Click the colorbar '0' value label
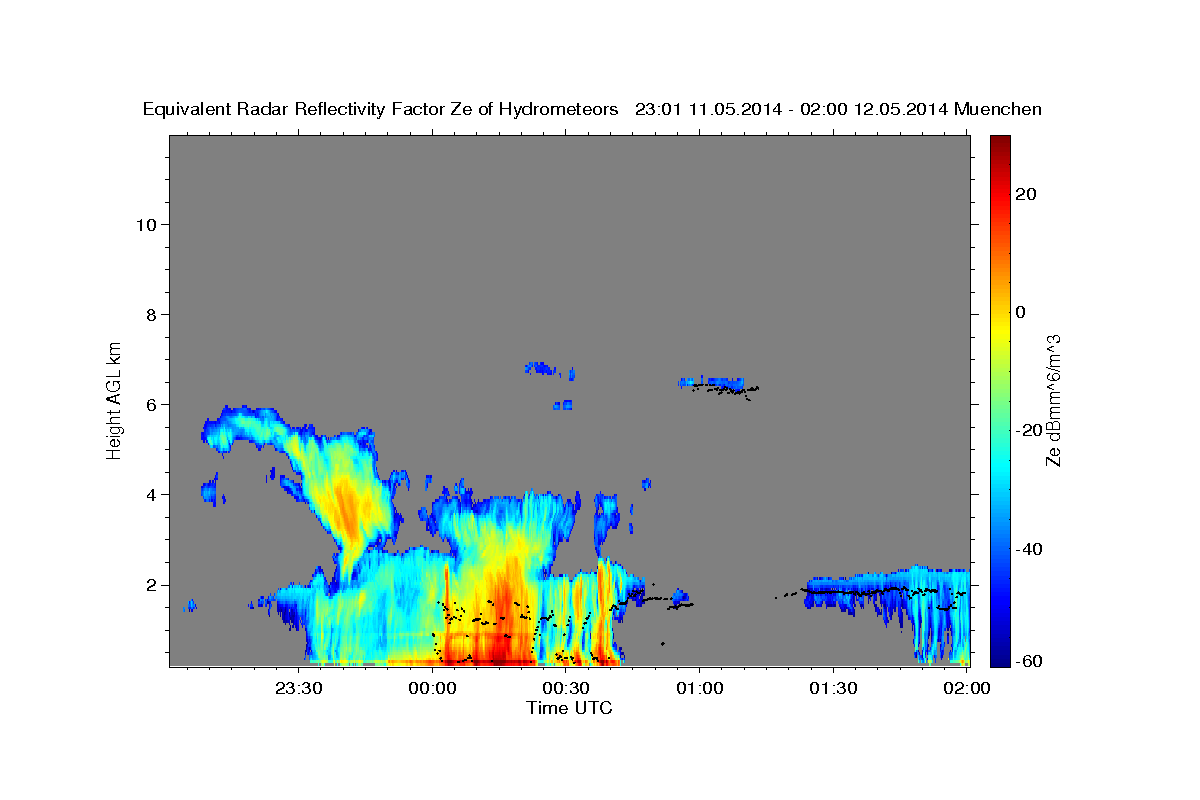Viewport: 1200px width, 800px height. [x=1020, y=312]
